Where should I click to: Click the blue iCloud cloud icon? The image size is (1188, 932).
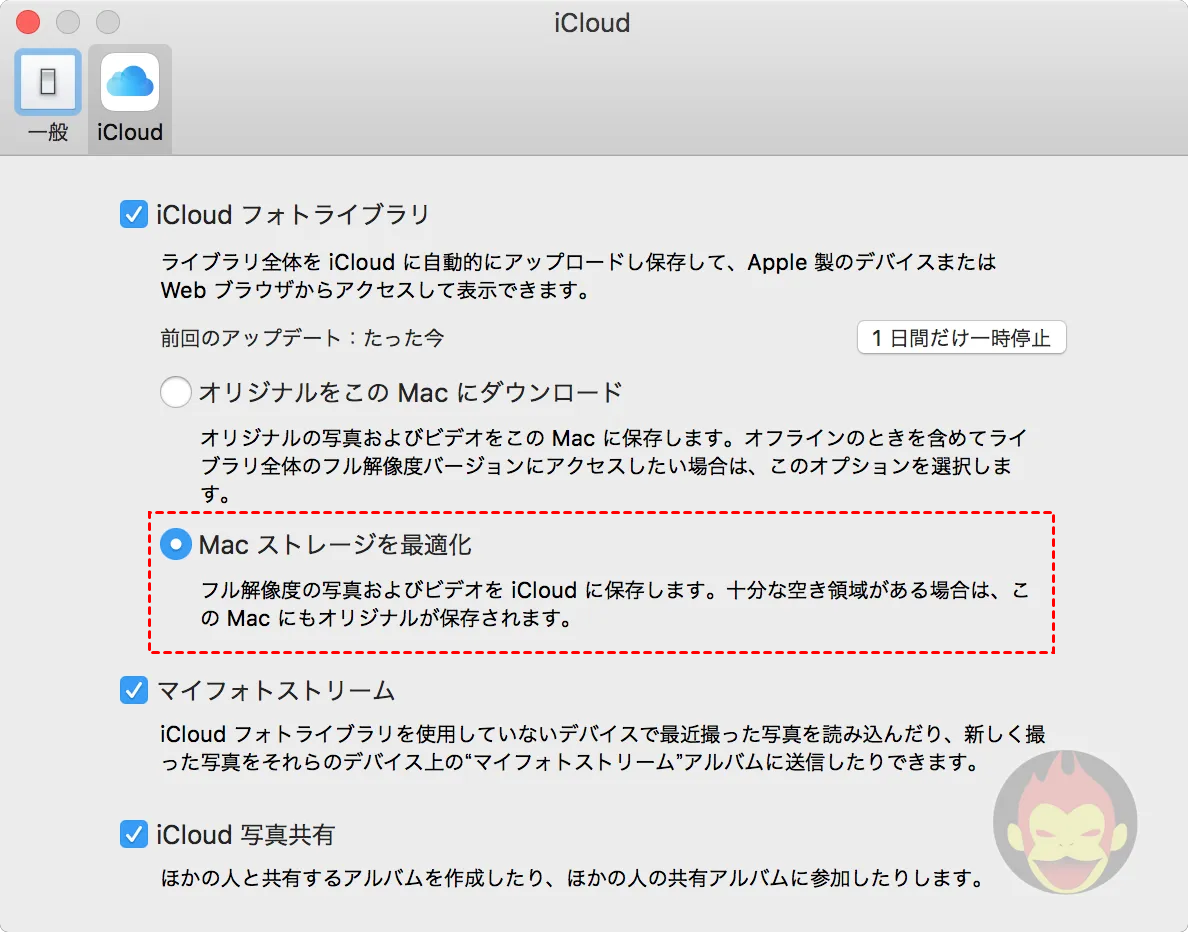pyautogui.click(x=130, y=82)
